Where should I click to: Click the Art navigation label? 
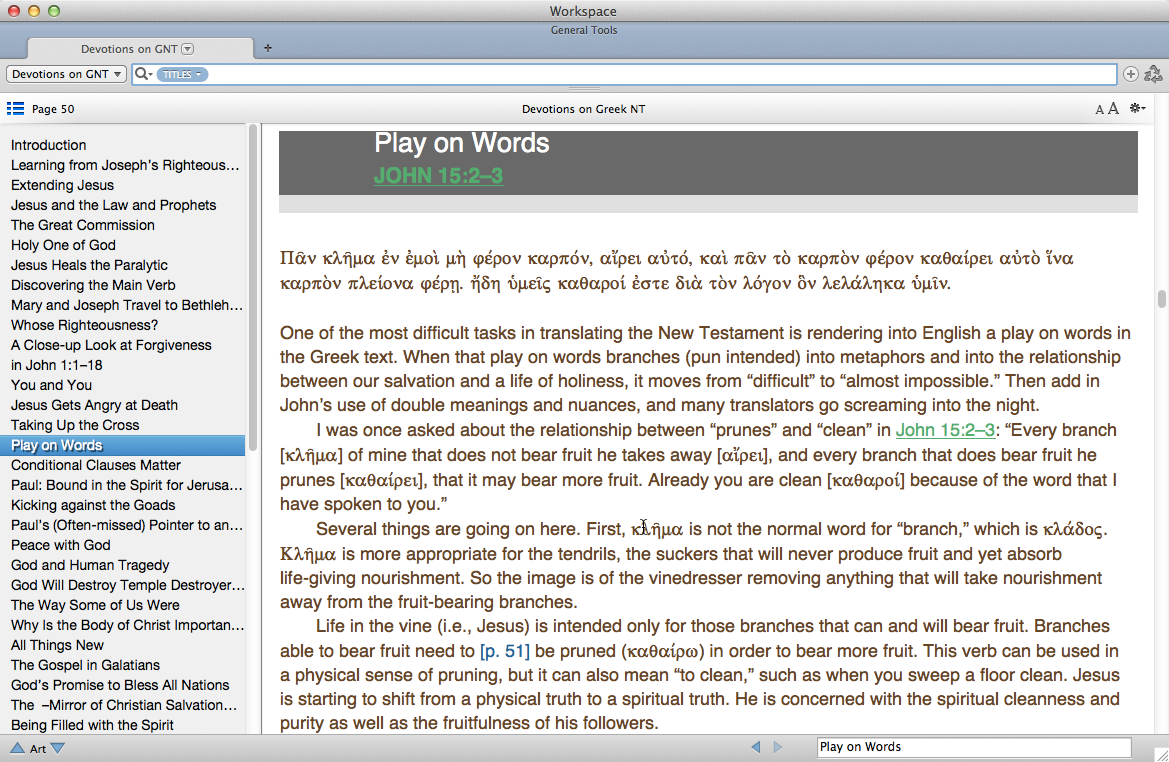tap(38, 749)
